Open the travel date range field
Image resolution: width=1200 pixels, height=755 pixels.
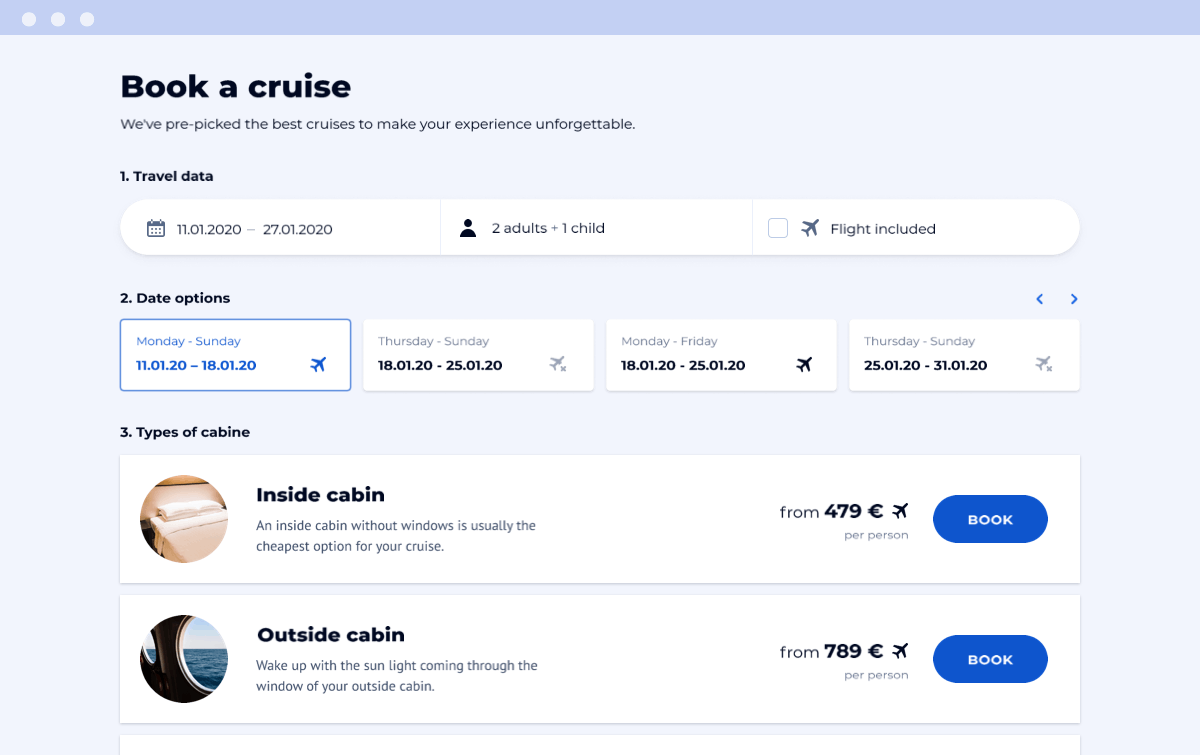pos(254,229)
